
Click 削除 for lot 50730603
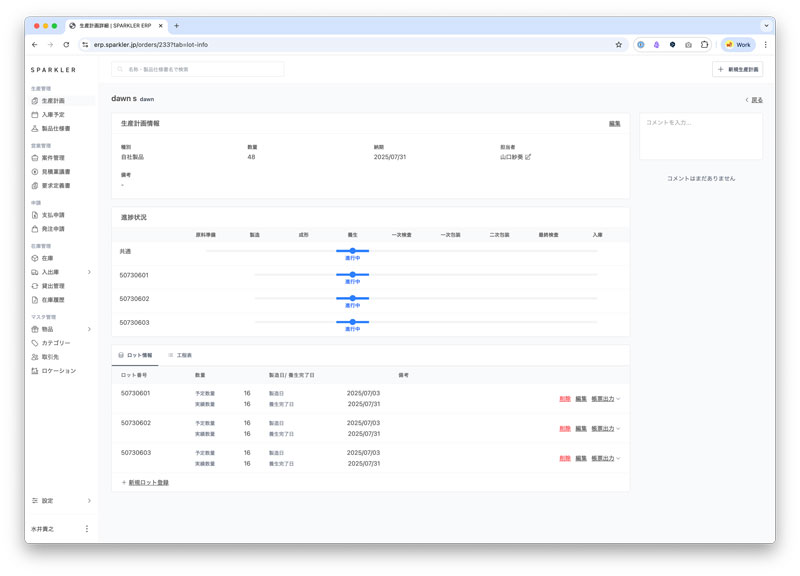[565, 458]
